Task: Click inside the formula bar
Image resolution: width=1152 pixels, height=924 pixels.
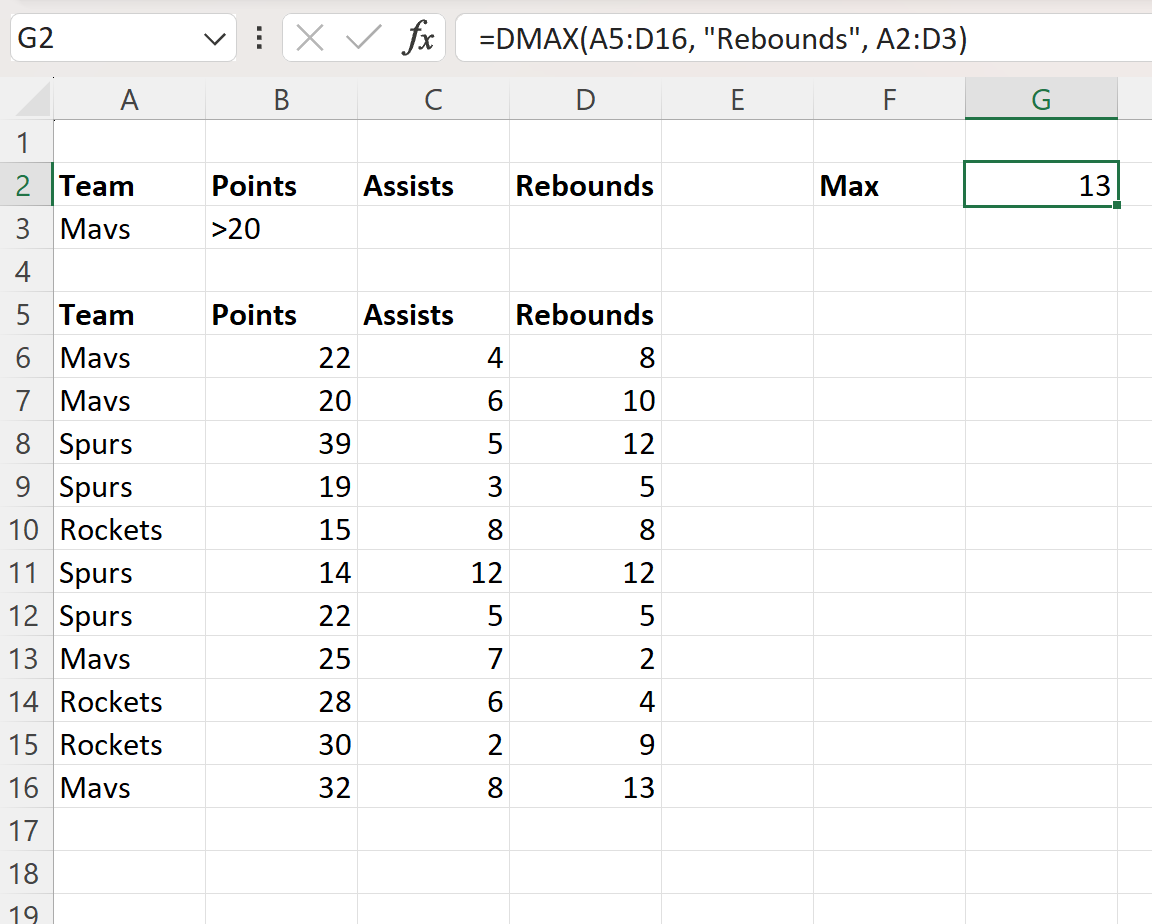Action: [x=700, y=39]
